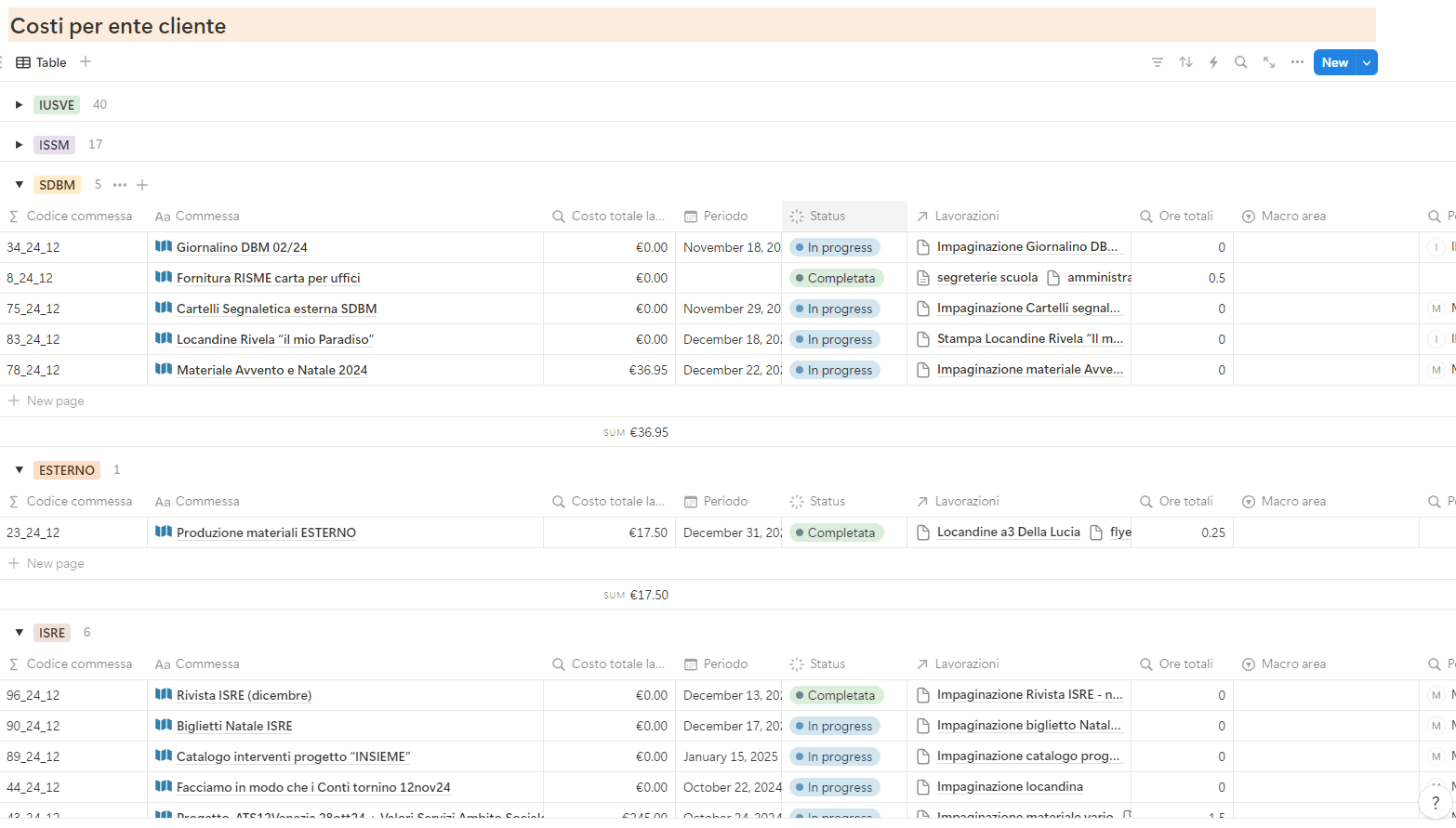1456x828 pixels.
Task: Open ESTERNO Codice commessa column header
Action: 73,501
